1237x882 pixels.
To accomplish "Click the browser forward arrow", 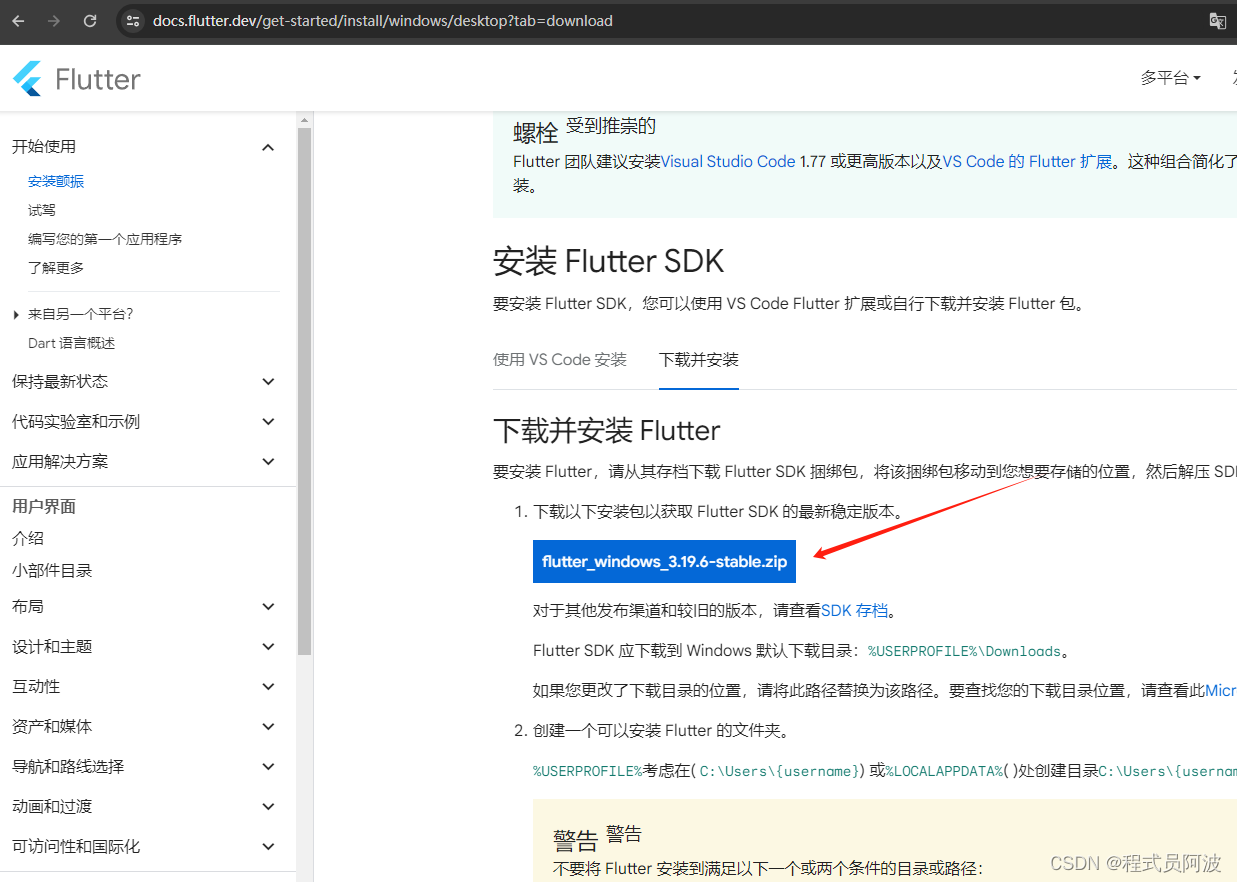I will pyautogui.click(x=54, y=21).
